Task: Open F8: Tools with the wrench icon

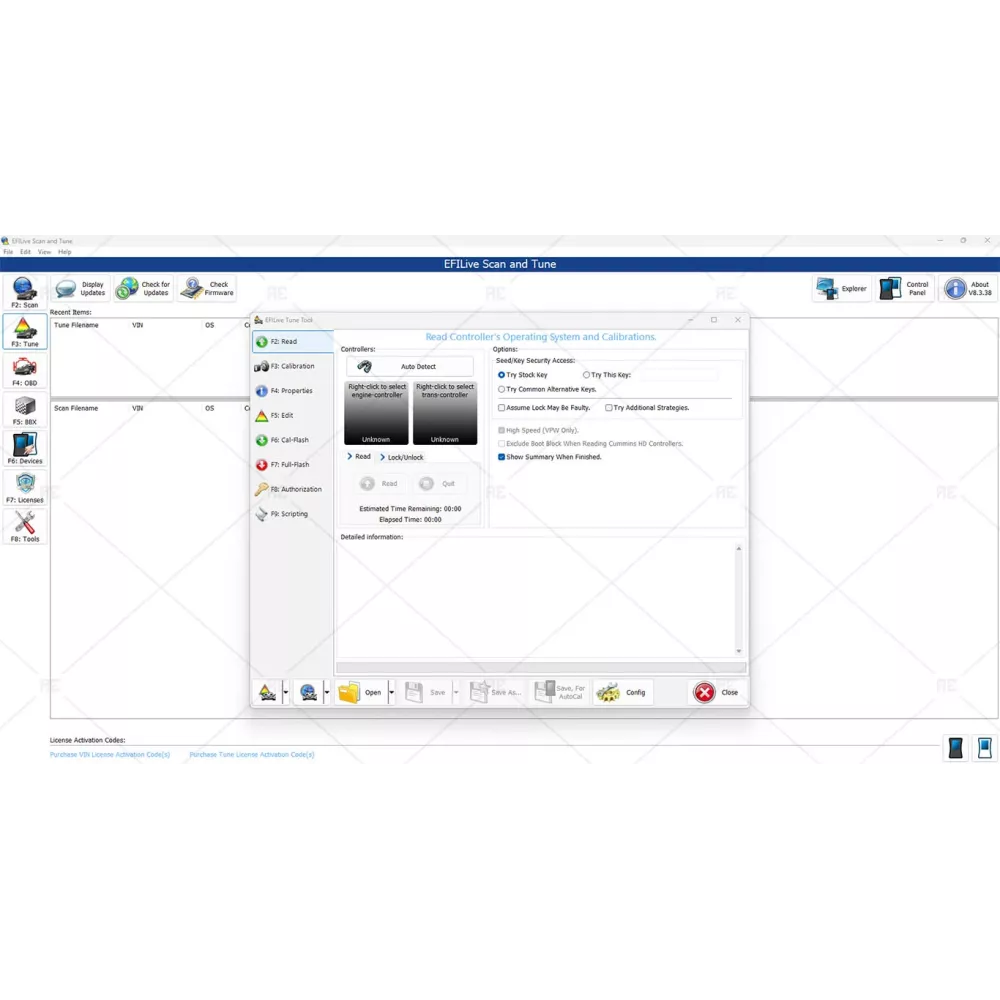Action: 24,526
